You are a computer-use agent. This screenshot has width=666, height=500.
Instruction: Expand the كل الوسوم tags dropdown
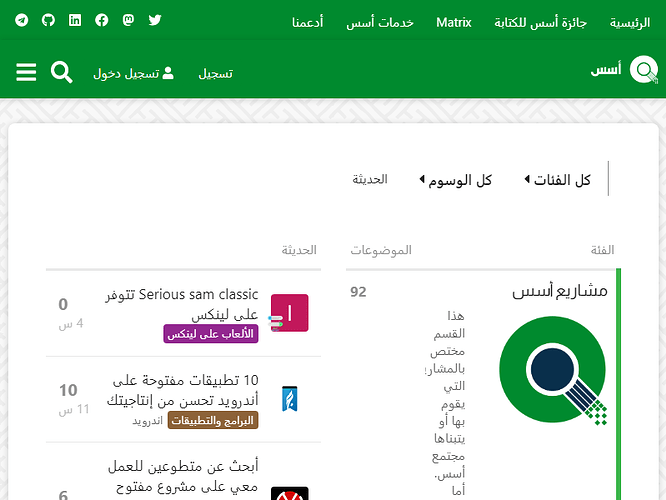(x=453, y=180)
